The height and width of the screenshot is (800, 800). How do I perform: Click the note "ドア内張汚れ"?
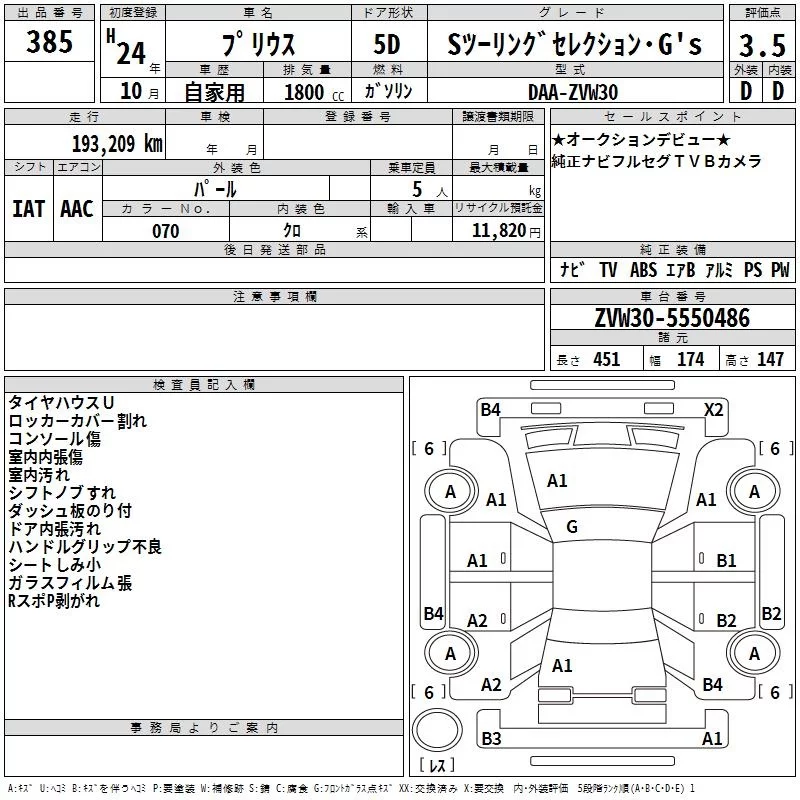click(55, 529)
